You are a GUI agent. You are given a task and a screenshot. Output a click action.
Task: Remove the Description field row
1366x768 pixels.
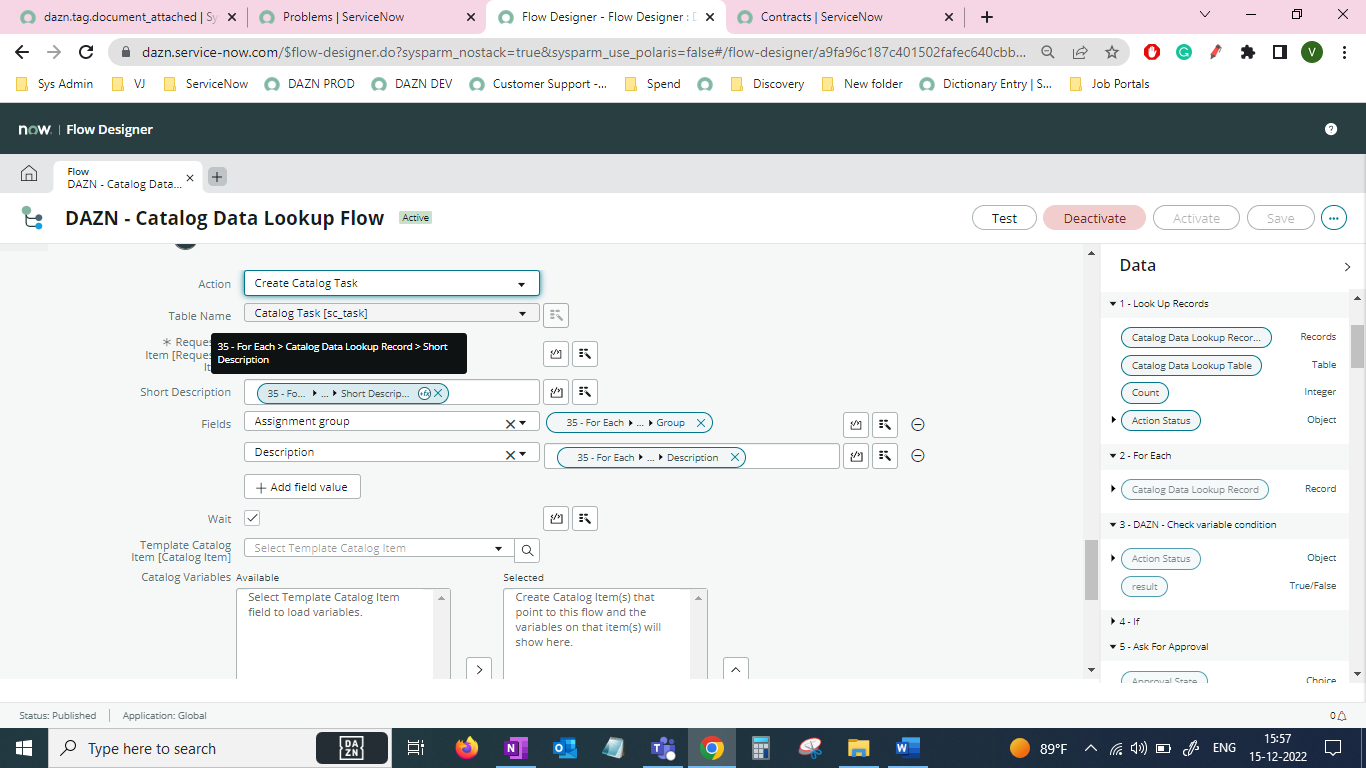click(x=918, y=456)
